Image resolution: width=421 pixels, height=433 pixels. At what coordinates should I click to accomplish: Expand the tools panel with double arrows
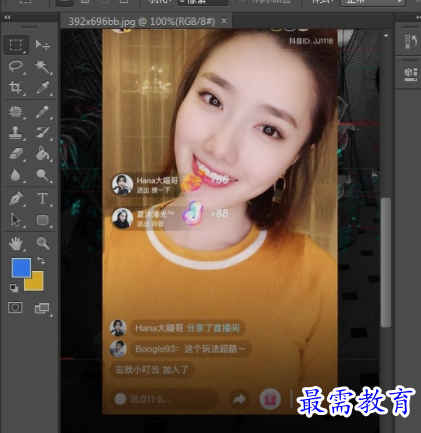(x=7, y=17)
